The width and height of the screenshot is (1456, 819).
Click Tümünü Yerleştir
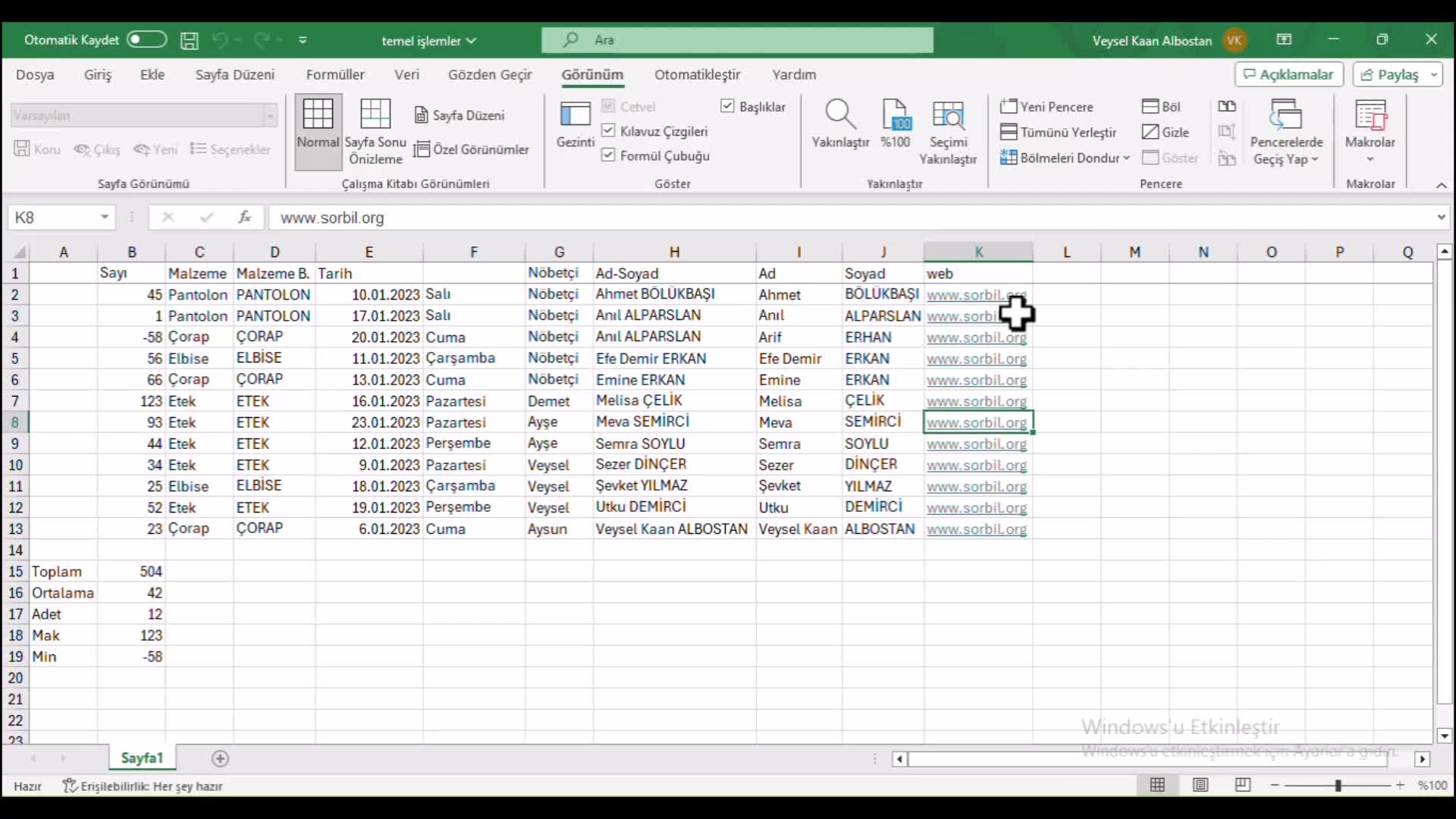click(1059, 133)
